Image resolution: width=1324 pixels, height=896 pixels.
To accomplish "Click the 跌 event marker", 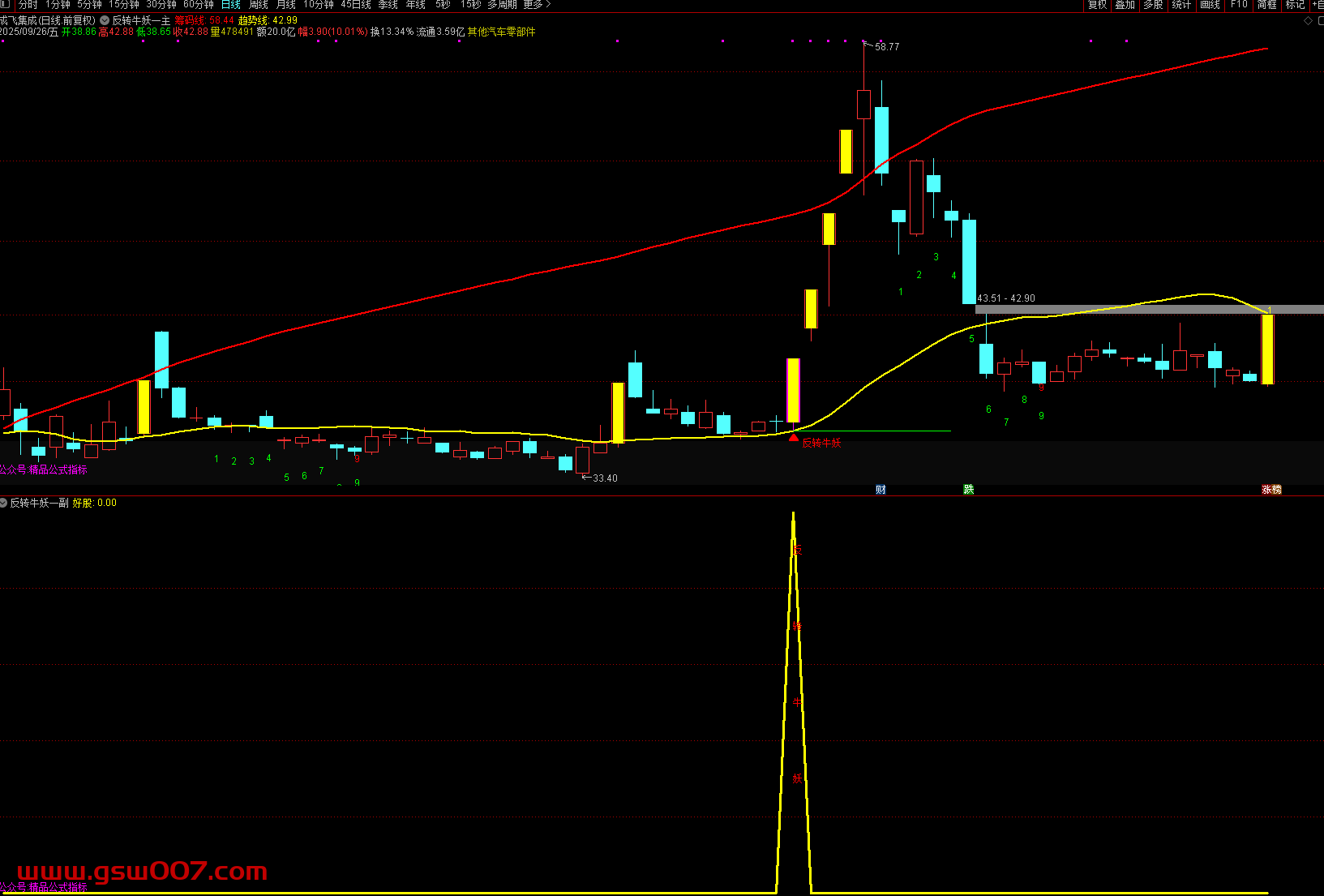I will pos(968,490).
